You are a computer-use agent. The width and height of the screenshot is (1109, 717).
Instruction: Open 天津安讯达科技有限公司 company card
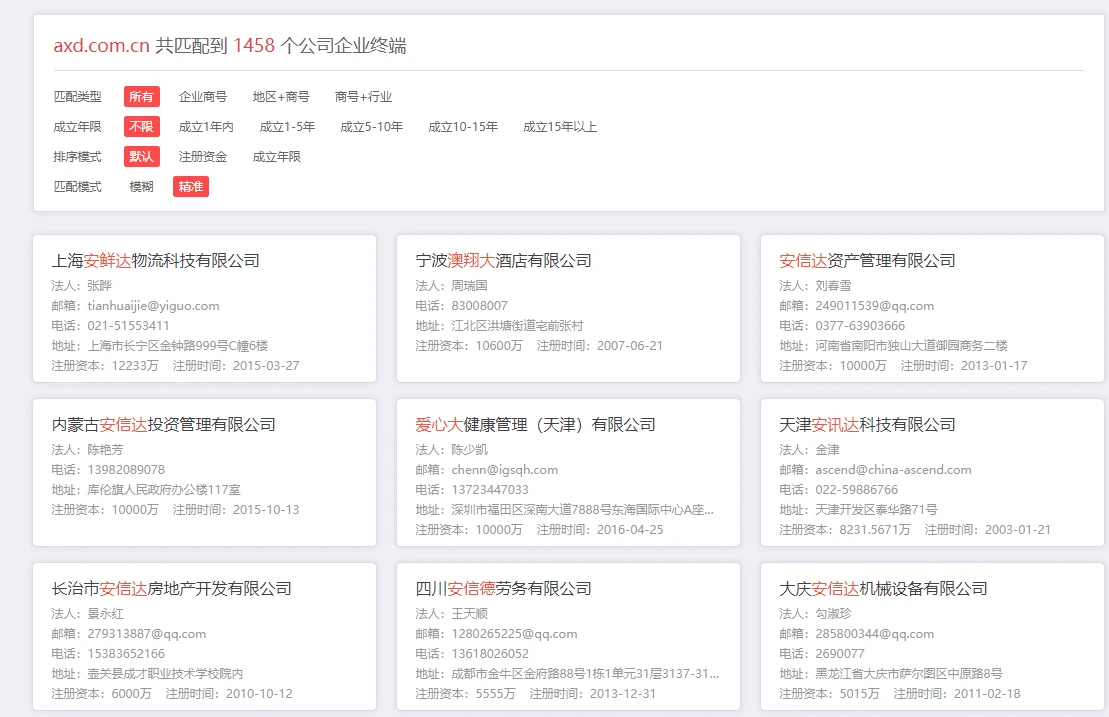point(867,425)
